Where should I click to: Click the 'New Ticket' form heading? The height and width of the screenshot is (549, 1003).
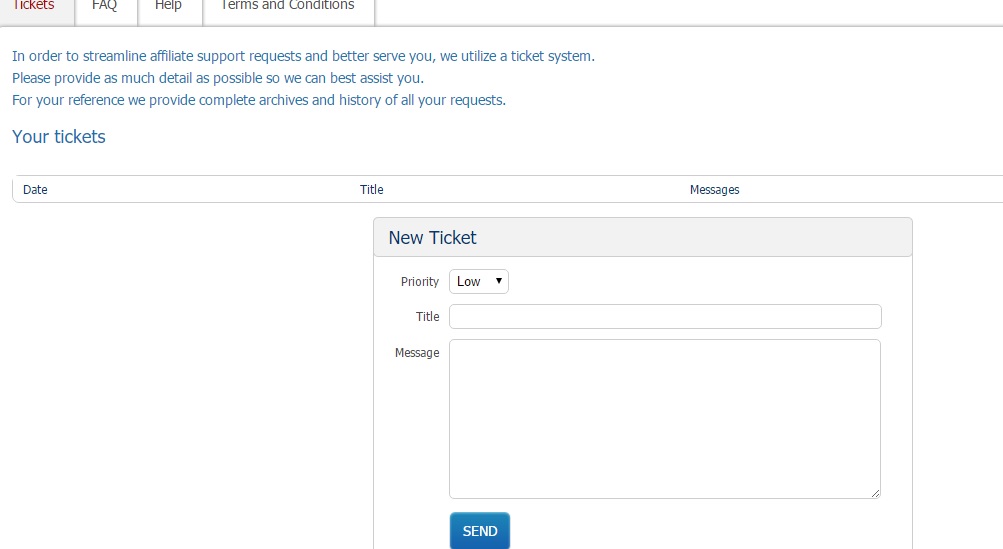(432, 238)
